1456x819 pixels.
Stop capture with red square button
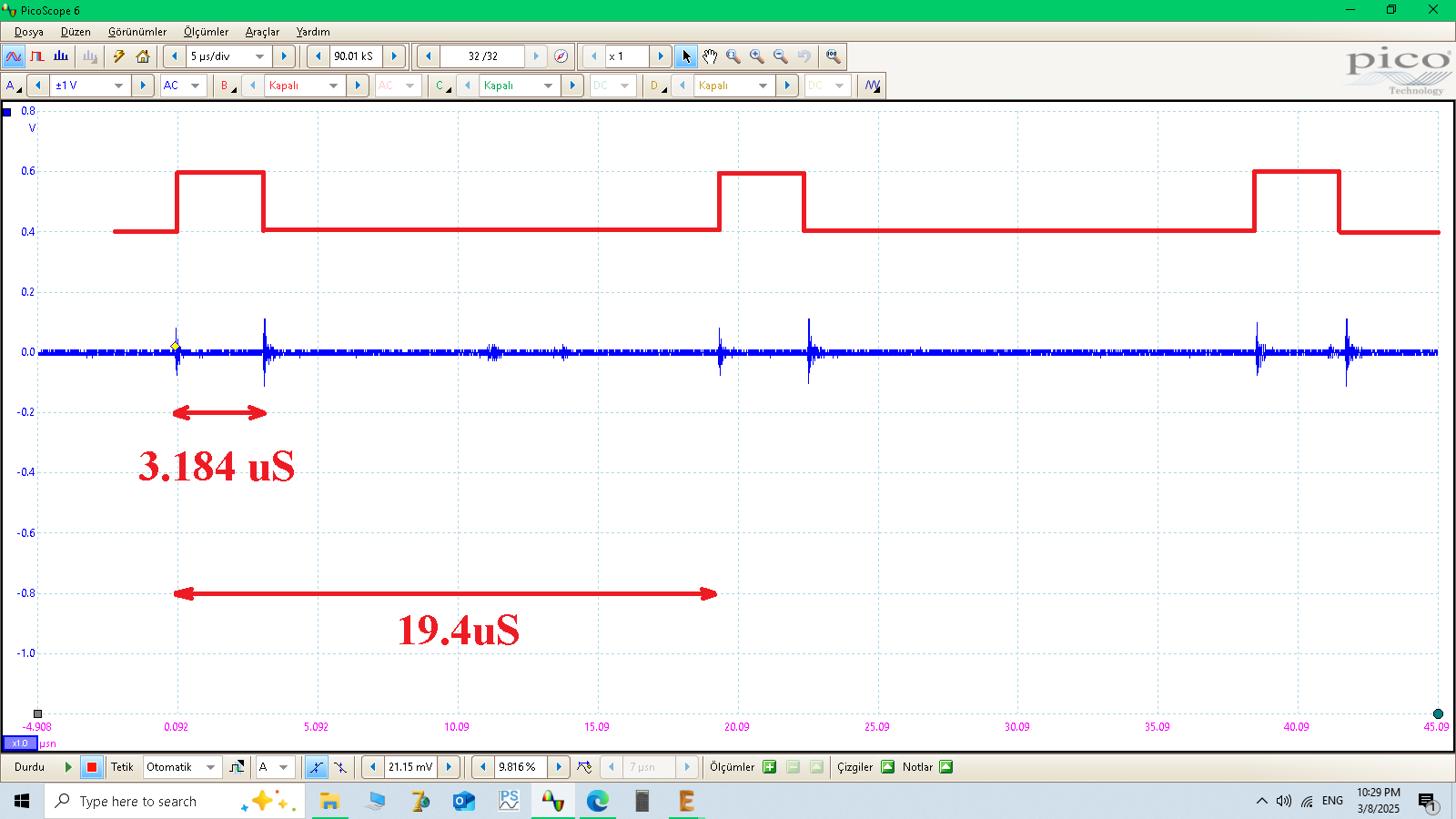(91, 767)
